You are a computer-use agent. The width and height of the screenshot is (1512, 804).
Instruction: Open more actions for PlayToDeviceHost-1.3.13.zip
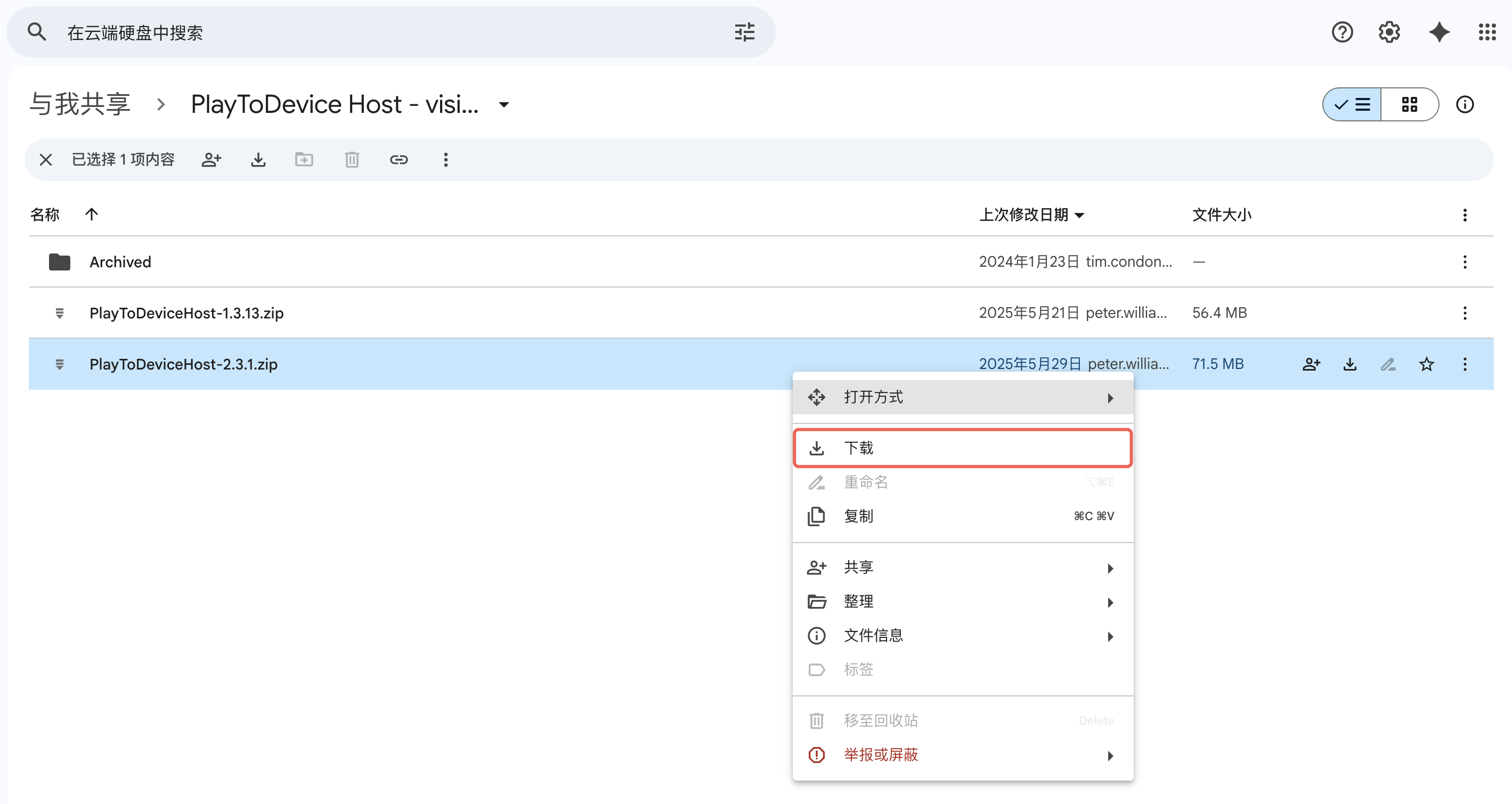pos(1465,313)
